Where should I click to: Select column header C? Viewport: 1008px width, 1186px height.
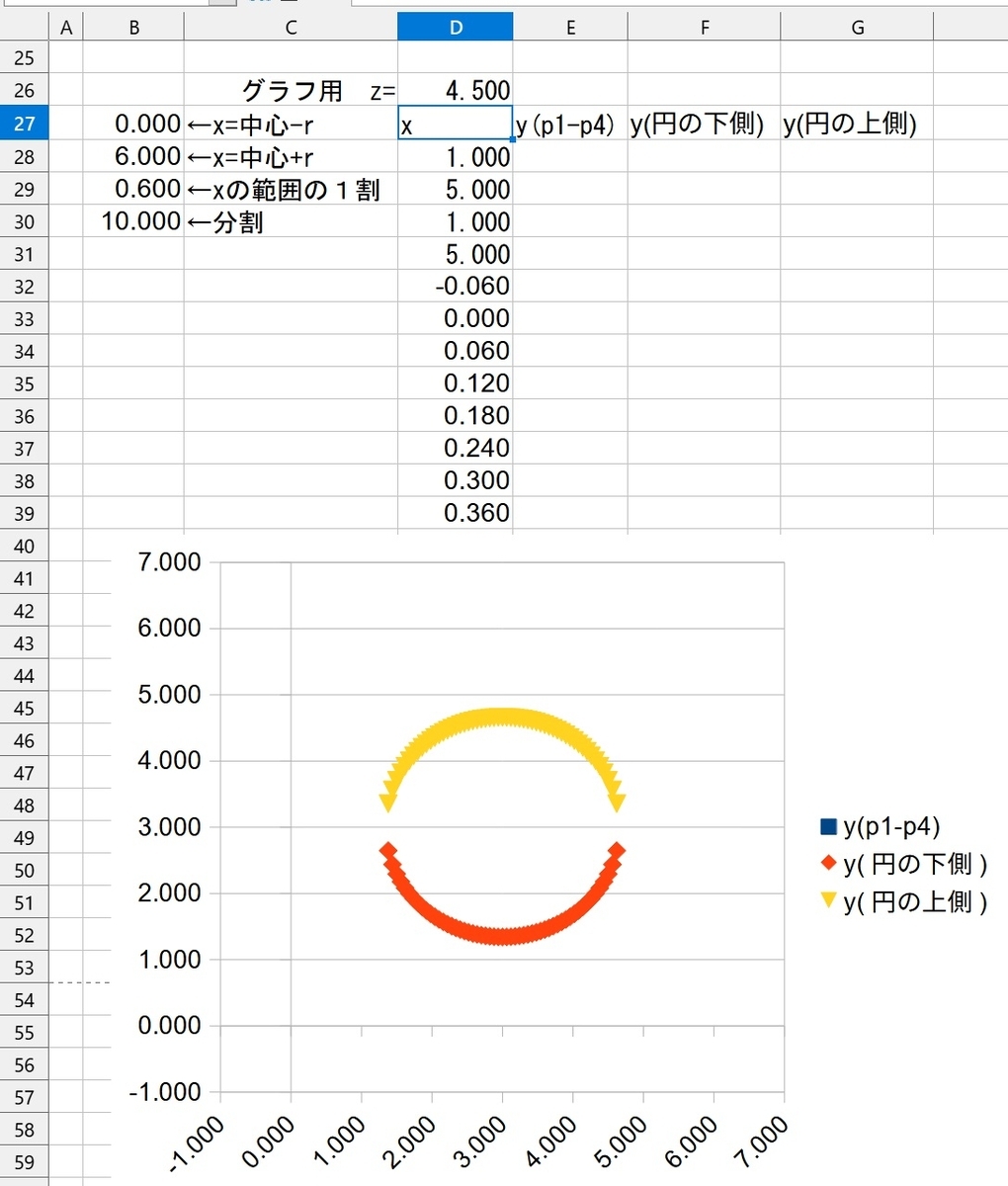click(291, 28)
